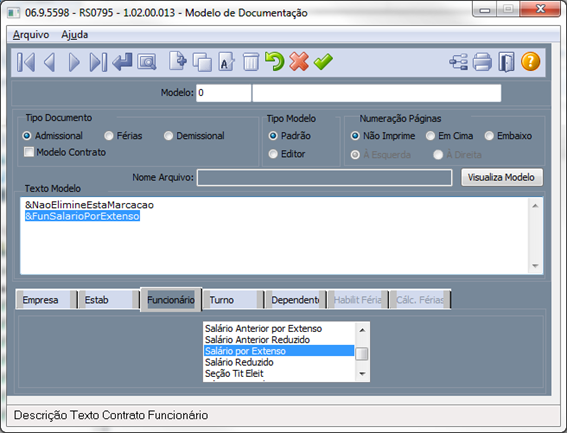This screenshot has width=567, height=433.
Task: Click the list scrollbar down arrow
Action: coord(362,374)
